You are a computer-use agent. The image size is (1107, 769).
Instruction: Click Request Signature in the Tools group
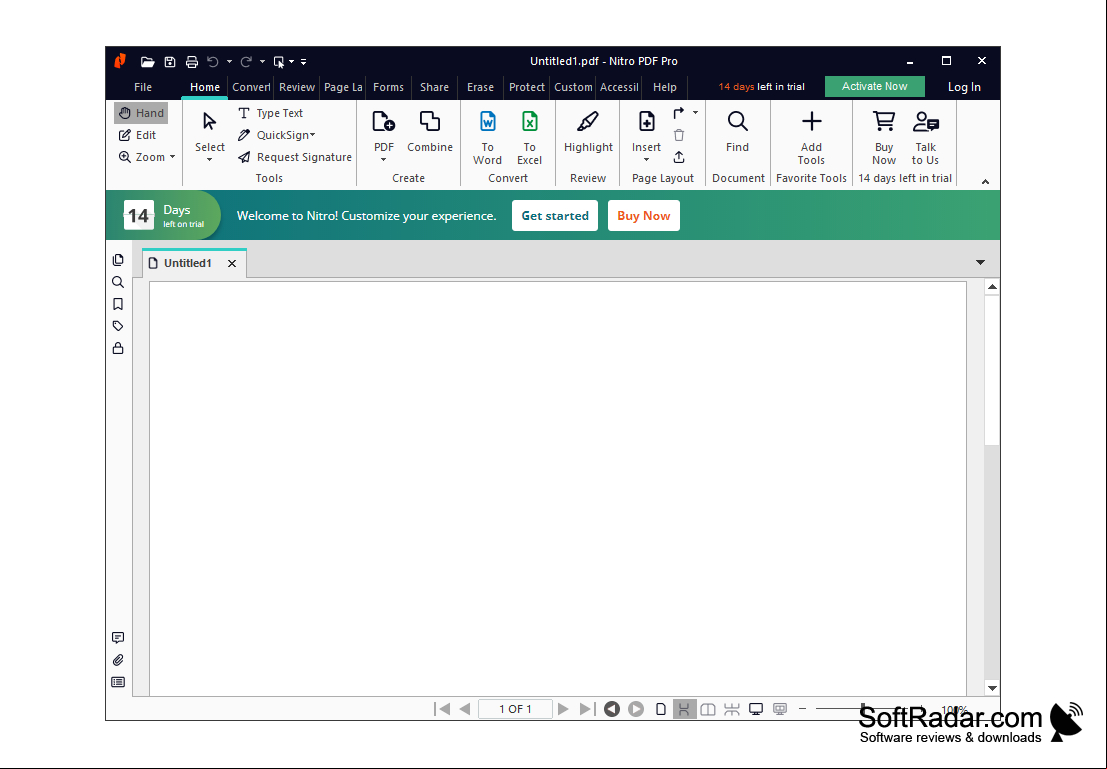(295, 157)
